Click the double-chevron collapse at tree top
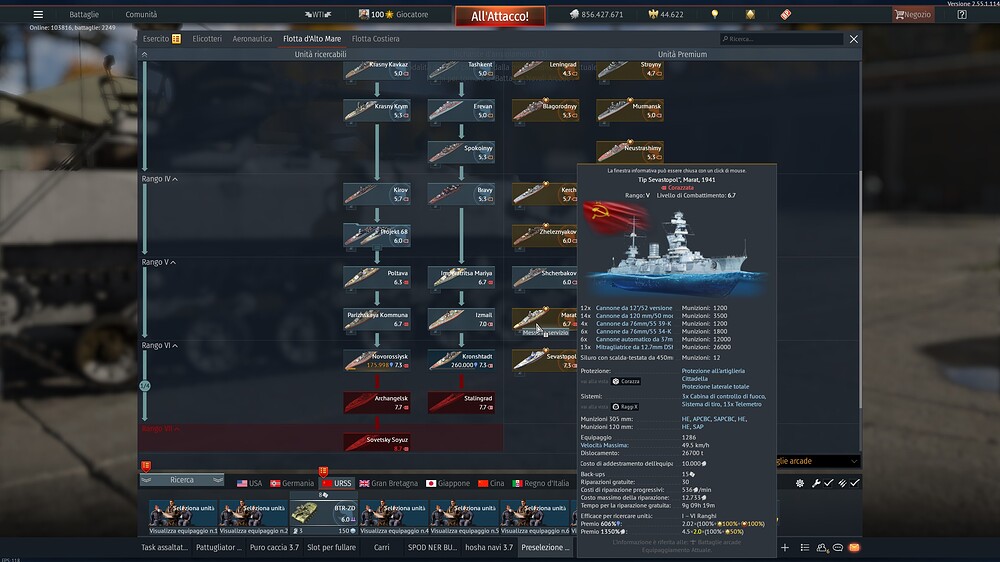 (x=145, y=55)
